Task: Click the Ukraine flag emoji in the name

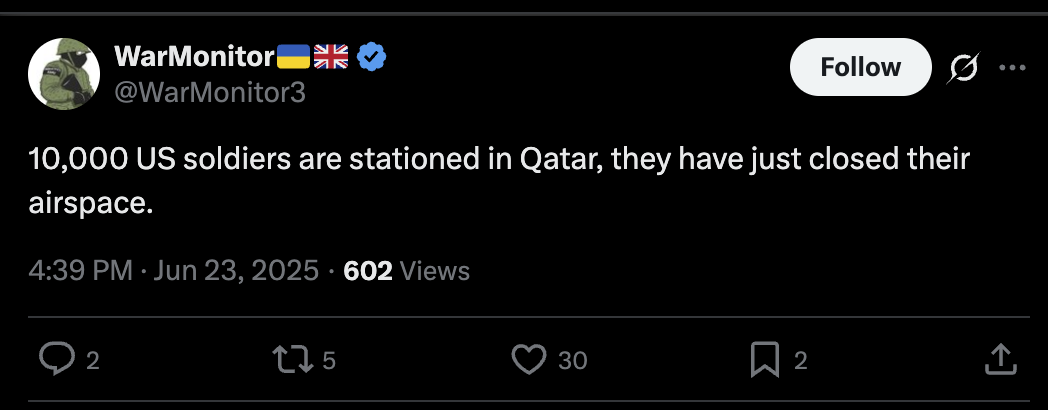Action: [293, 57]
